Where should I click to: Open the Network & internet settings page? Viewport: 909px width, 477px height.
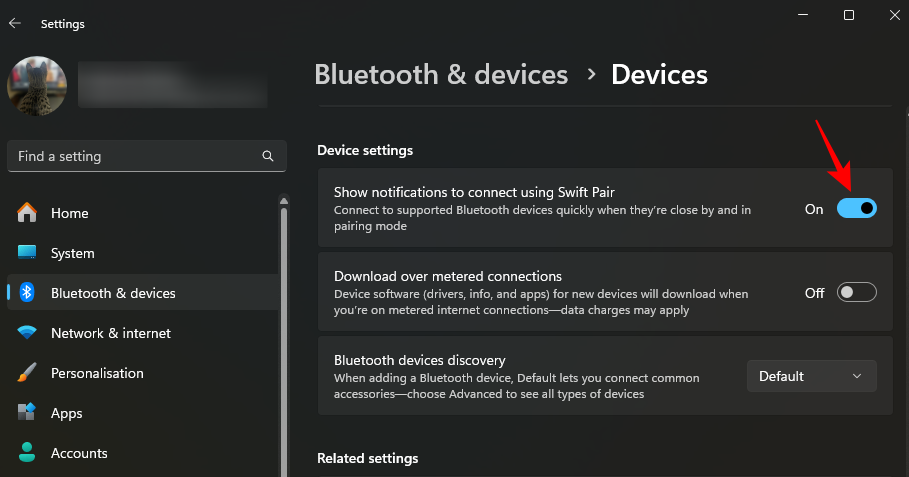point(110,333)
